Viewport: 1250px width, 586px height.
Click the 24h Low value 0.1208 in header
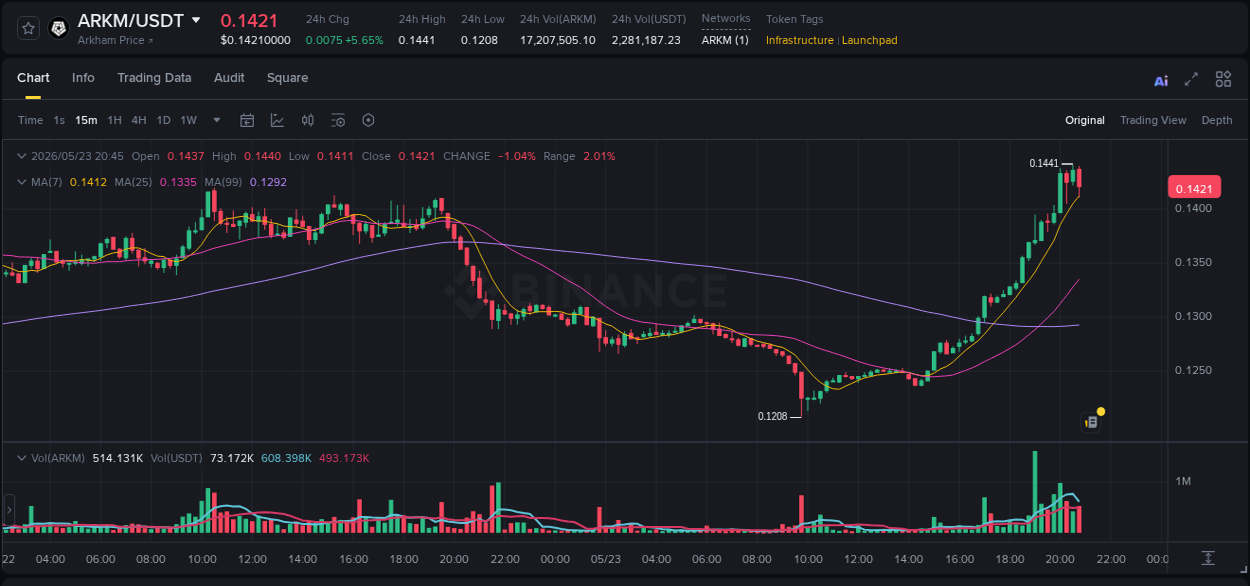point(479,40)
